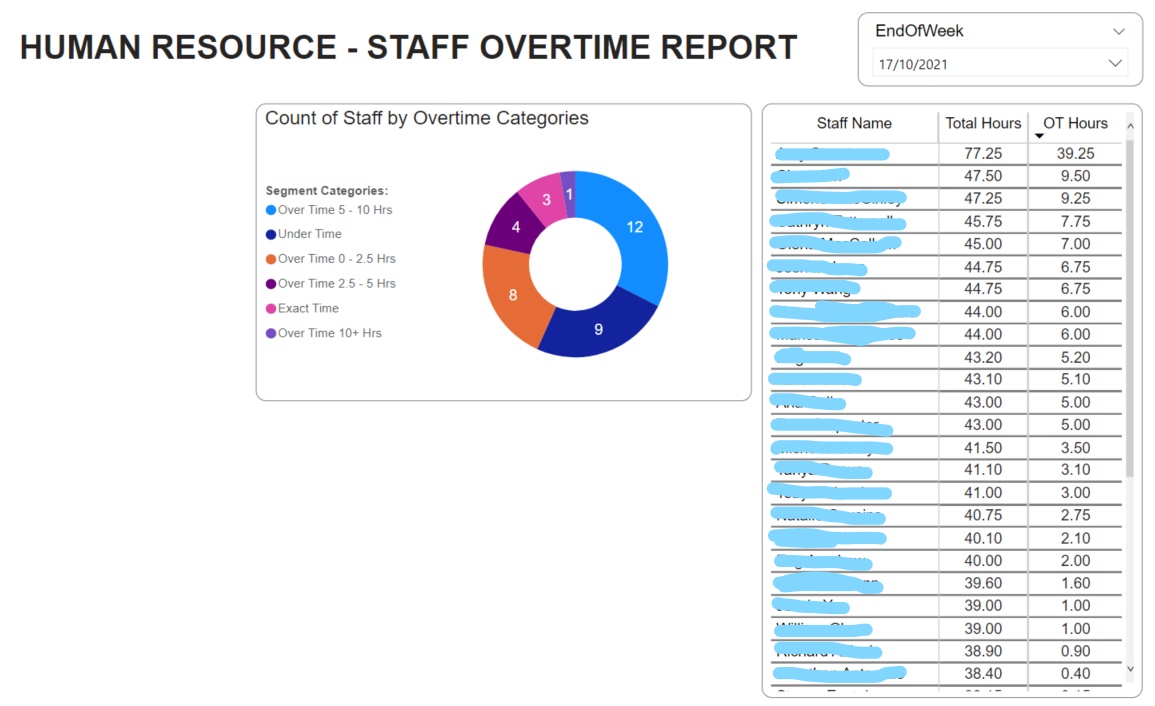This screenshot has width=1155, height=706.
Task: Click the 0.90 OT Hours cell
Action: coord(1075,651)
